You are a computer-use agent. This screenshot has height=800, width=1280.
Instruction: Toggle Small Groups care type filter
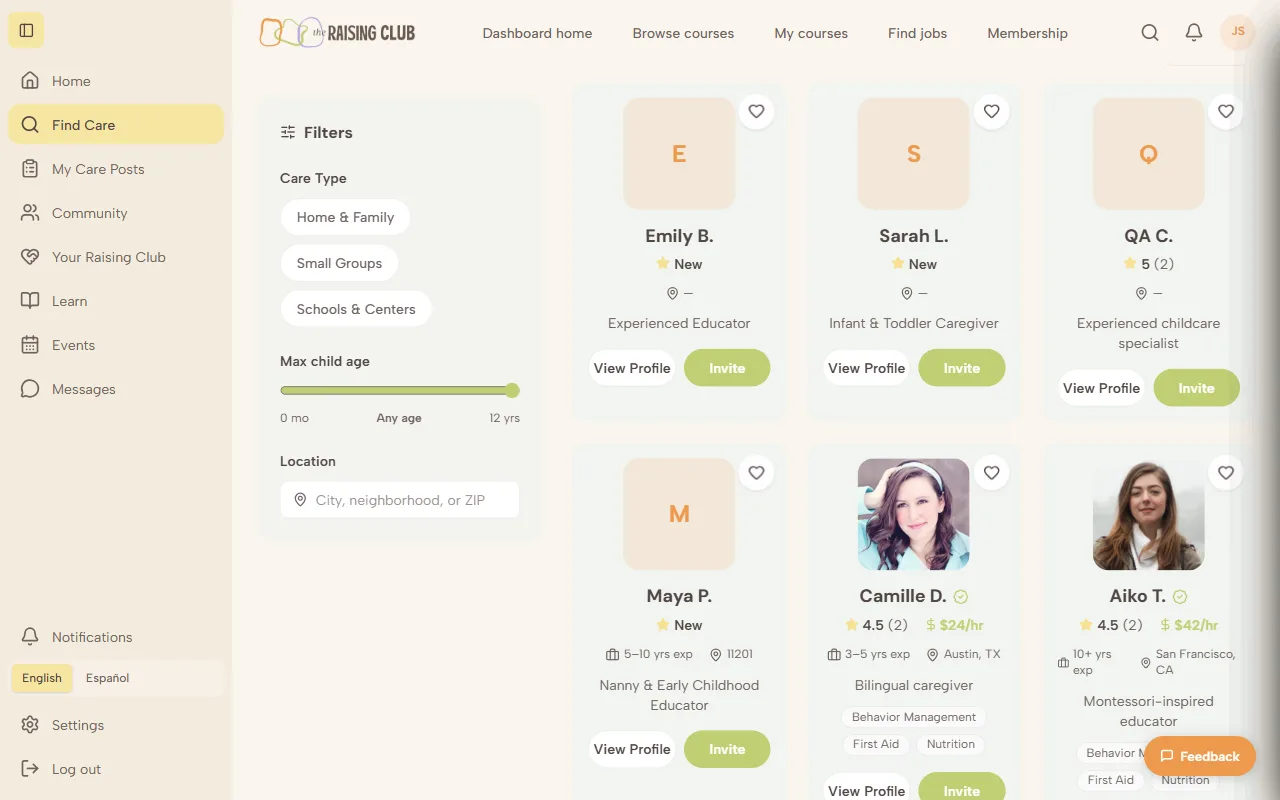tap(339, 263)
